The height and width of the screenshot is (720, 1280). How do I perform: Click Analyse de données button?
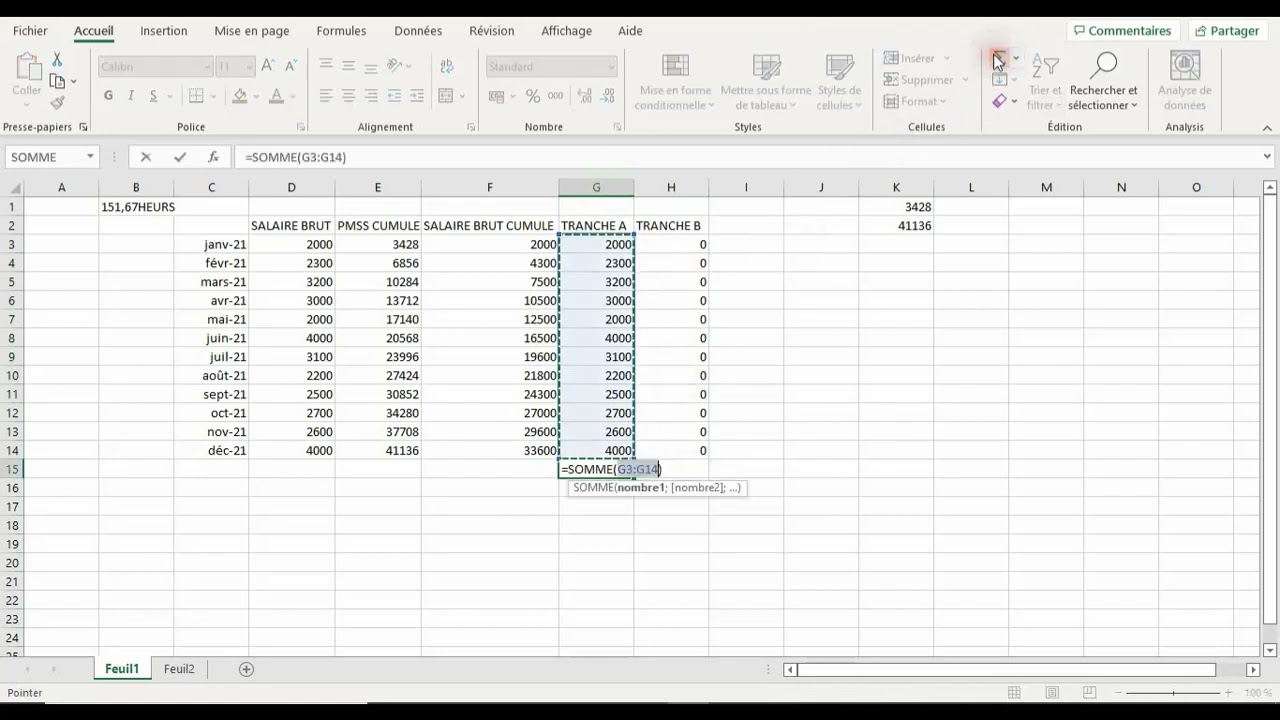[x=1184, y=81]
